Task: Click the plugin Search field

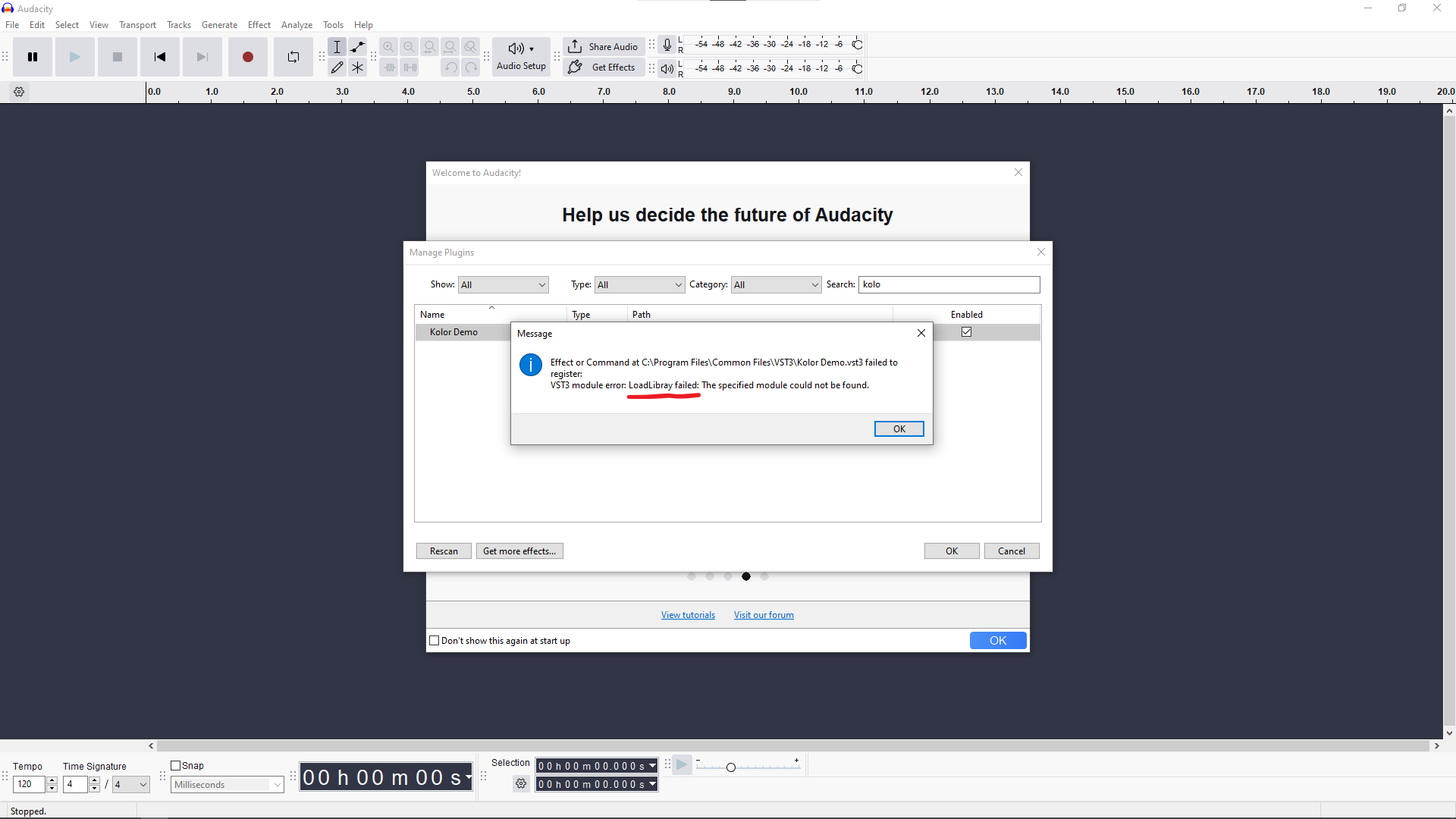Action: pos(949,284)
